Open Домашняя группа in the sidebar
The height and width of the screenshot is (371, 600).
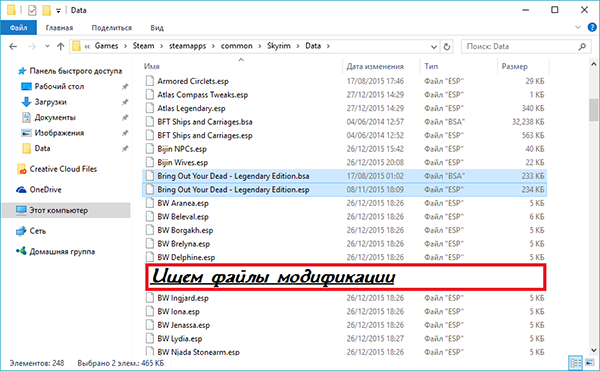coord(62,252)
